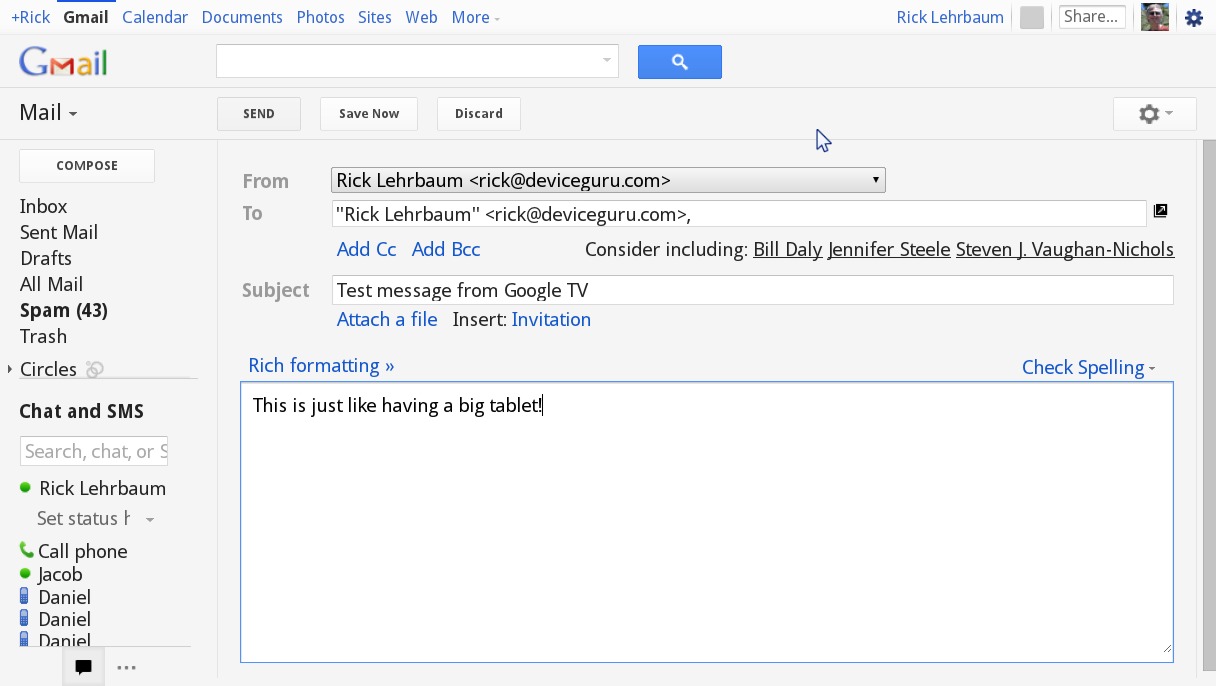Click into the Subject field
The width and height of the screenshot is (1216, 686).
pyautogui.click(x=752, y=290)
